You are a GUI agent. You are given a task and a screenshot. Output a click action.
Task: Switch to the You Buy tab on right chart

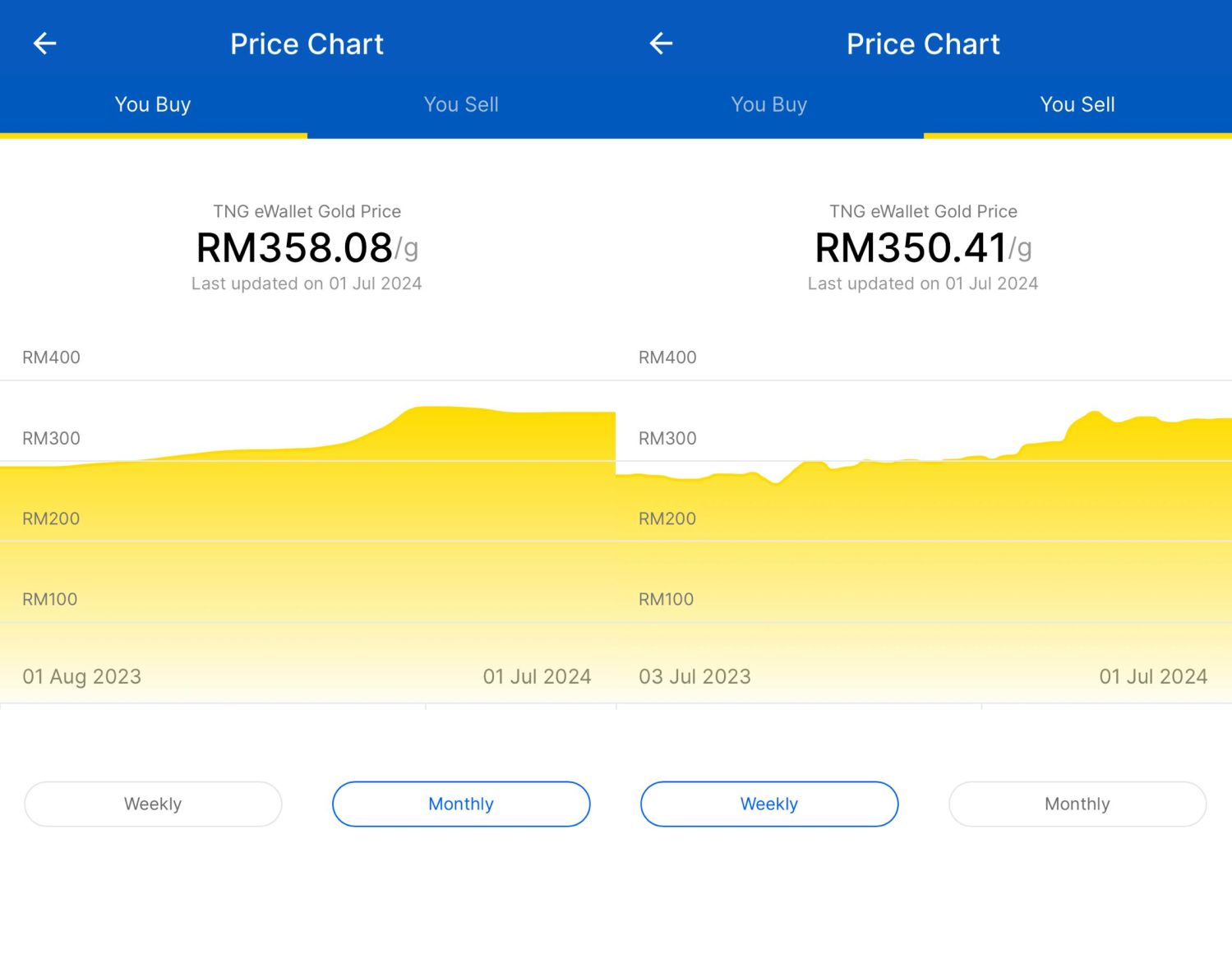(769, 104)
